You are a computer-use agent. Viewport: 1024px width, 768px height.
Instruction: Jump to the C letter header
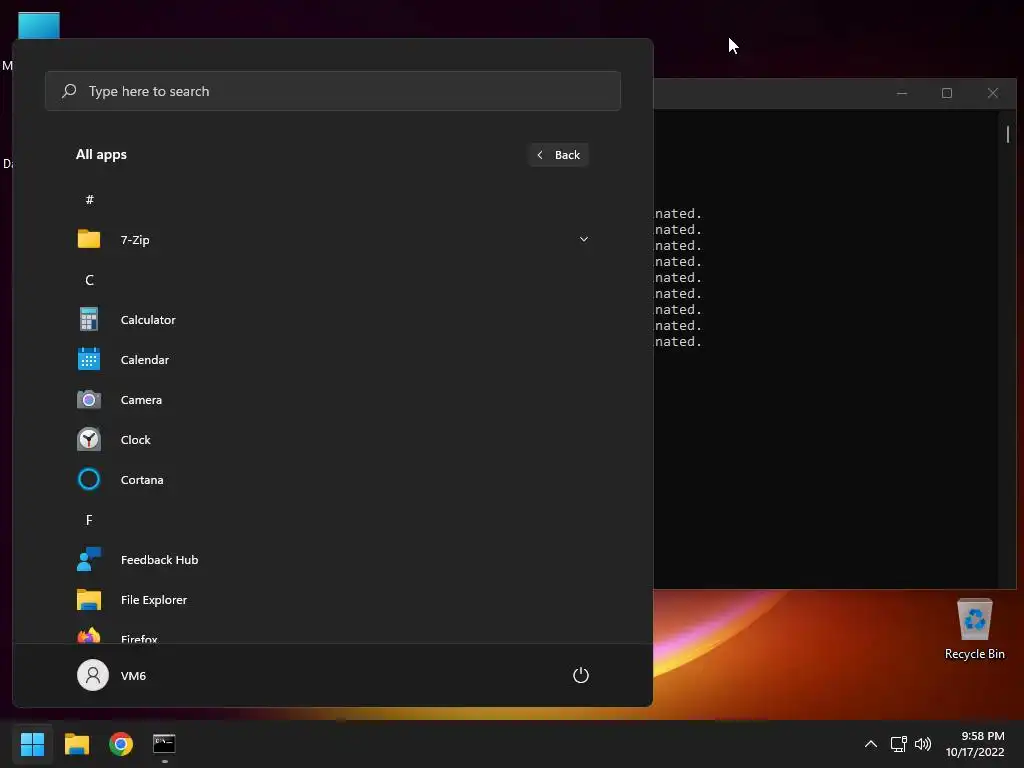[x=89, y=280]
